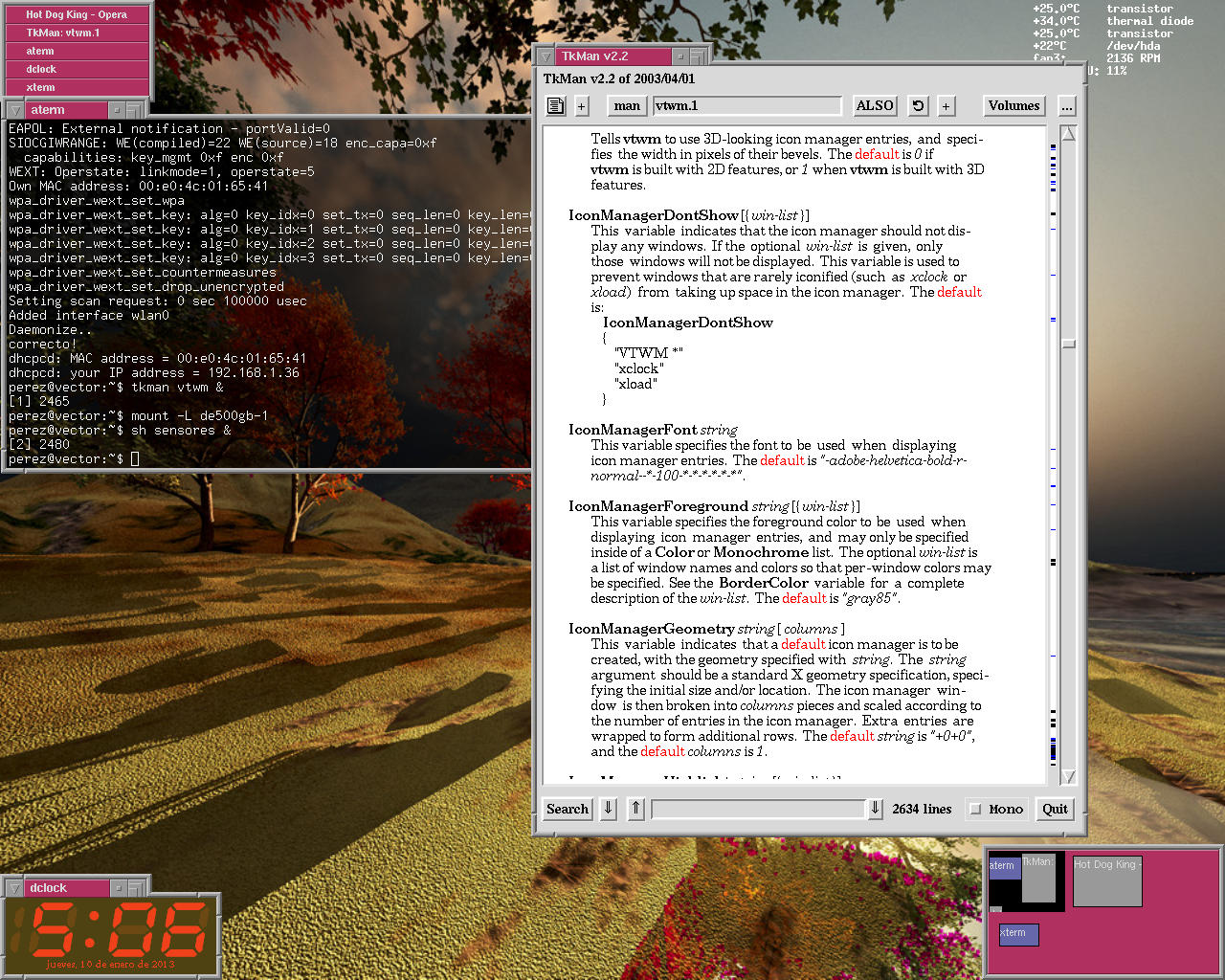Click the scrollbar up arrow in TkMan
The width and height of the screenshot is (1225, 980).
[x=1068, y=133]
